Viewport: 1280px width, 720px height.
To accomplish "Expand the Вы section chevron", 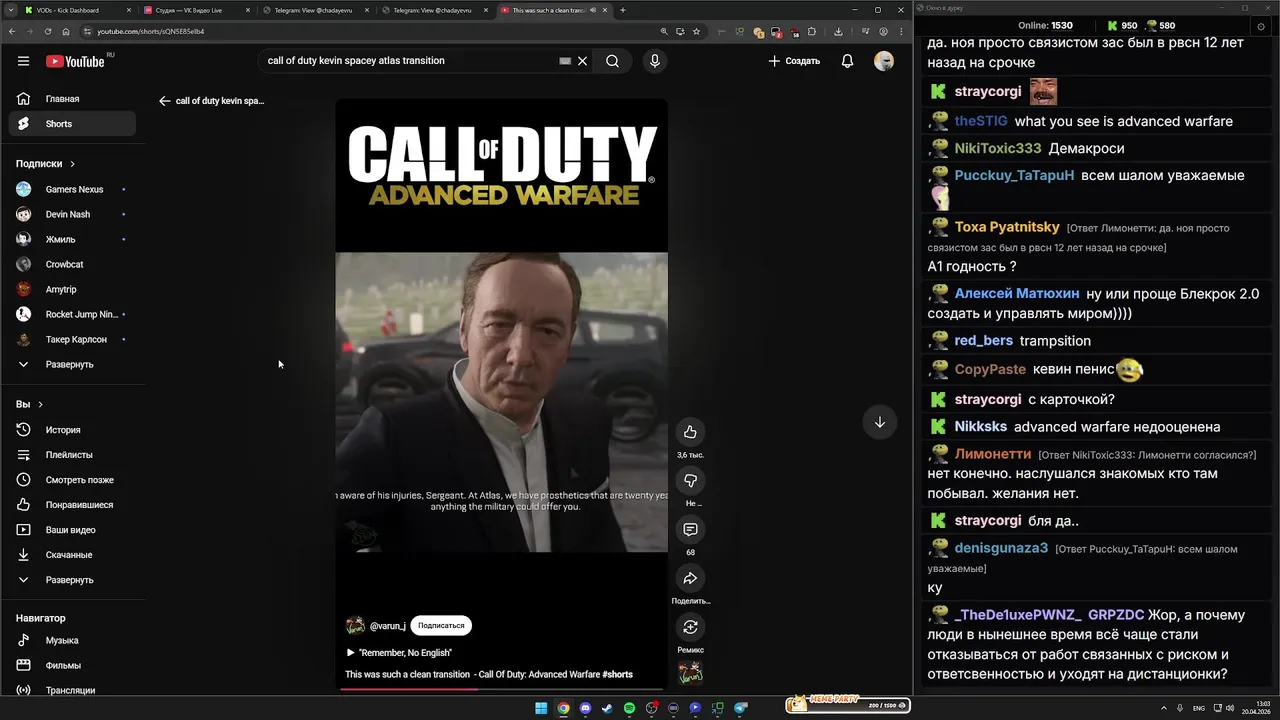I will 40,405.
